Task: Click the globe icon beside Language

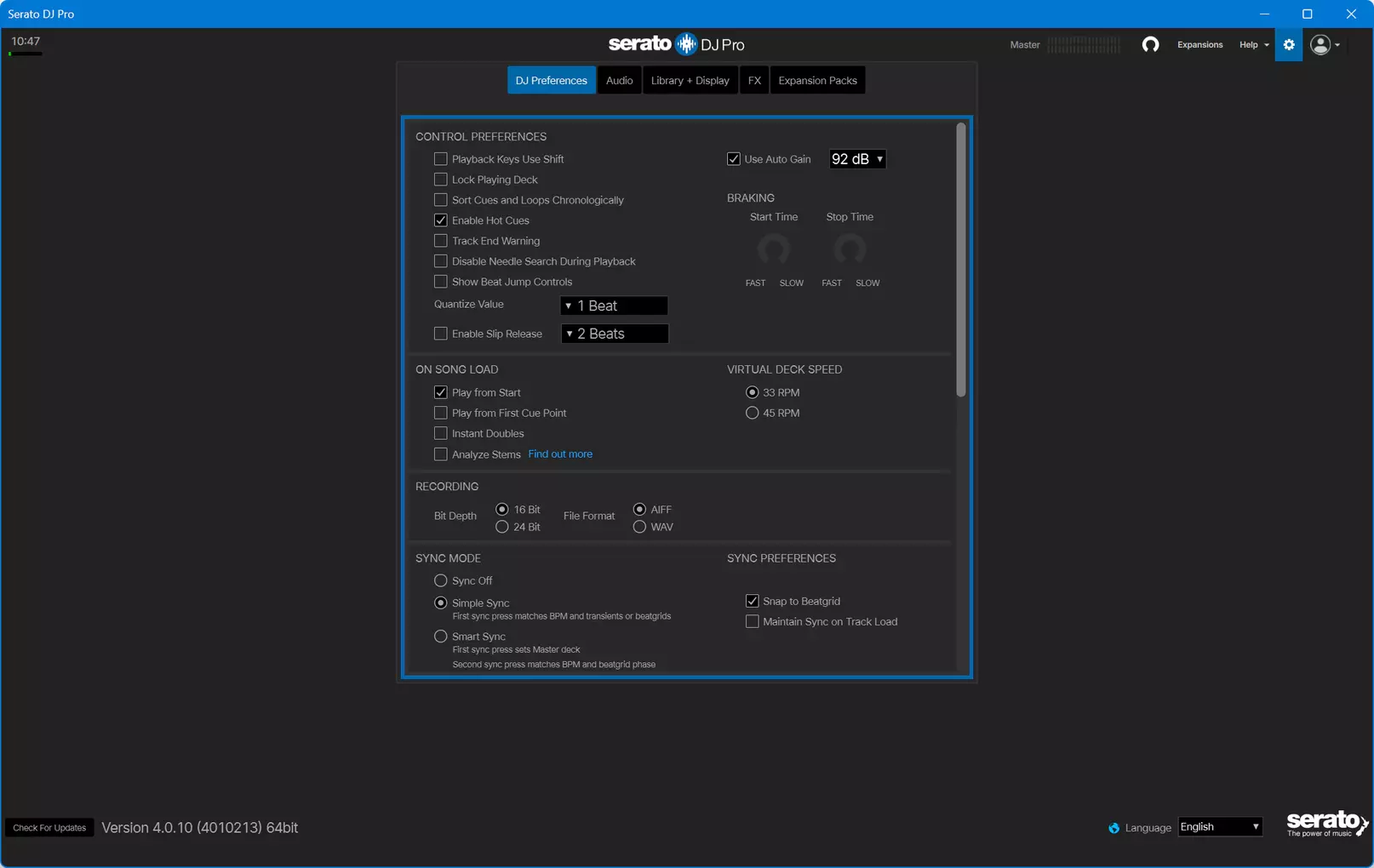Action: (1114, 828)
